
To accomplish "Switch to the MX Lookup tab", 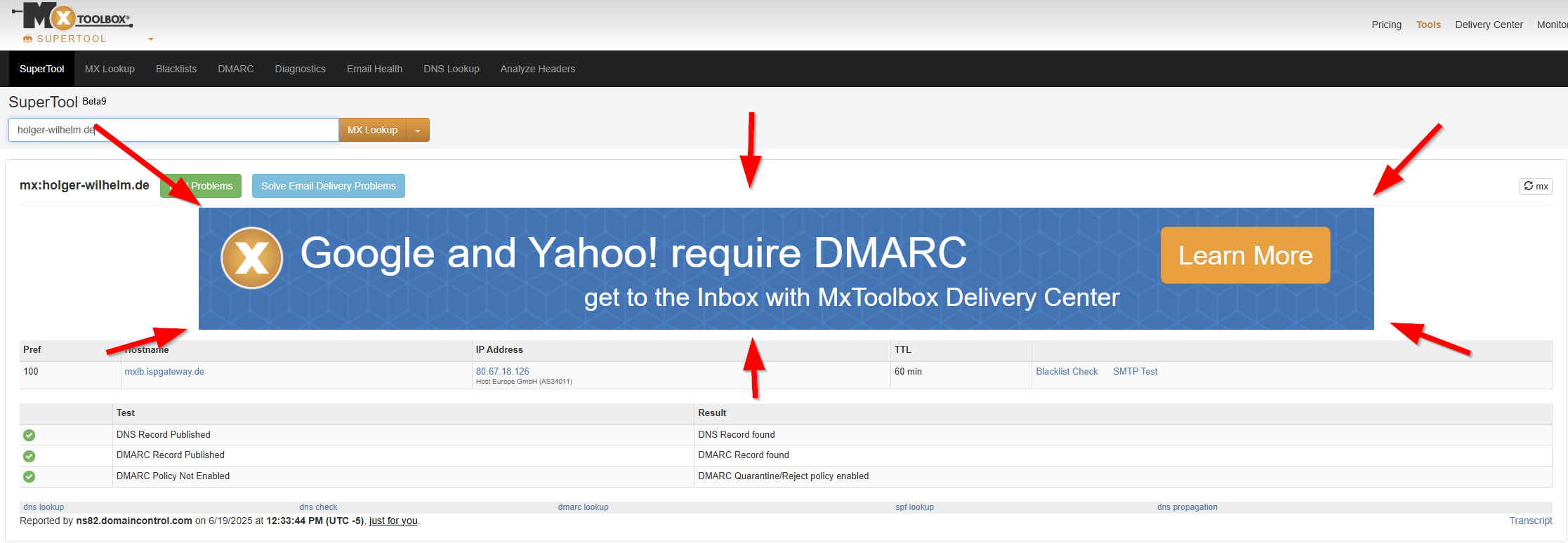I will click(x=110, y=69).
